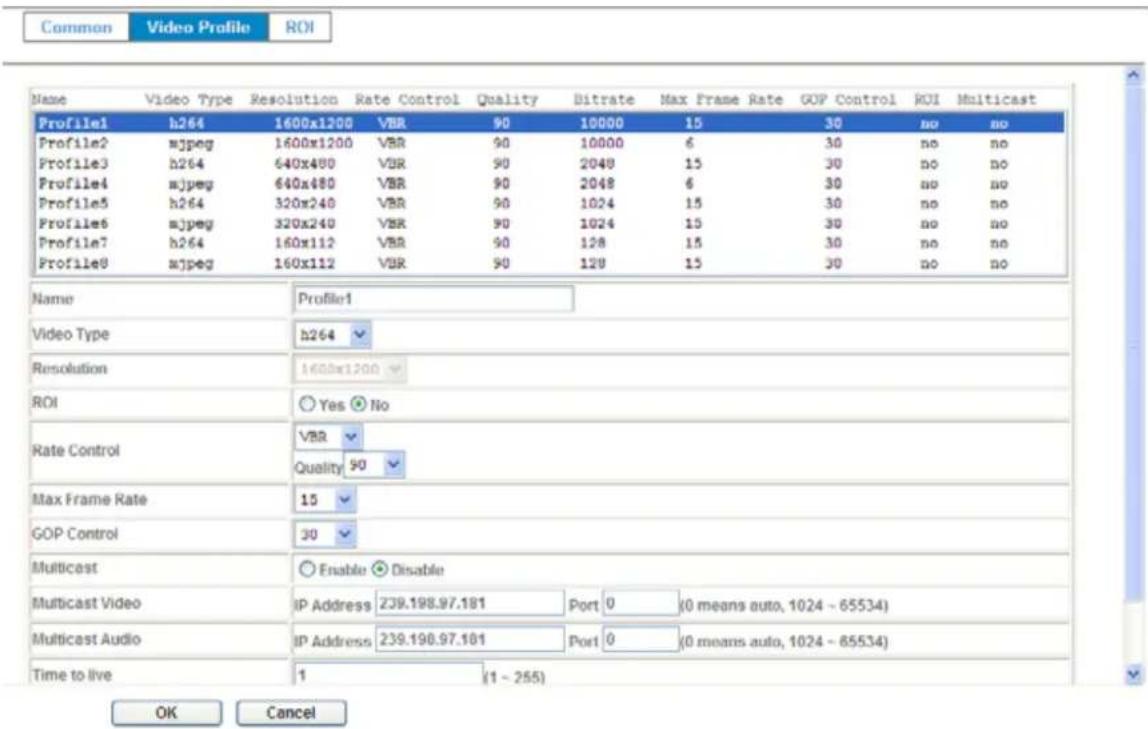Open the GOP Control dropdown showing 30
Image resolution: width=1148 pixels, height=729 pixels.
tap(325, 534)
